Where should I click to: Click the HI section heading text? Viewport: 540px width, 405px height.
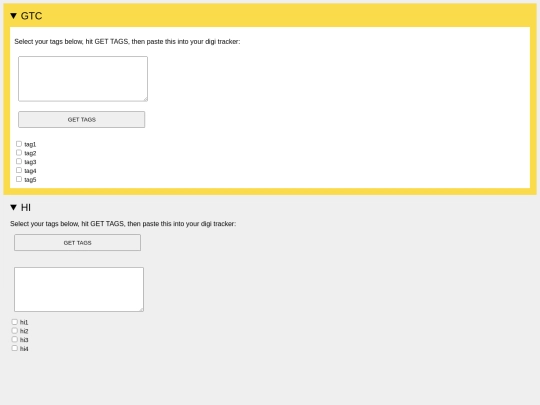(26, 207)
